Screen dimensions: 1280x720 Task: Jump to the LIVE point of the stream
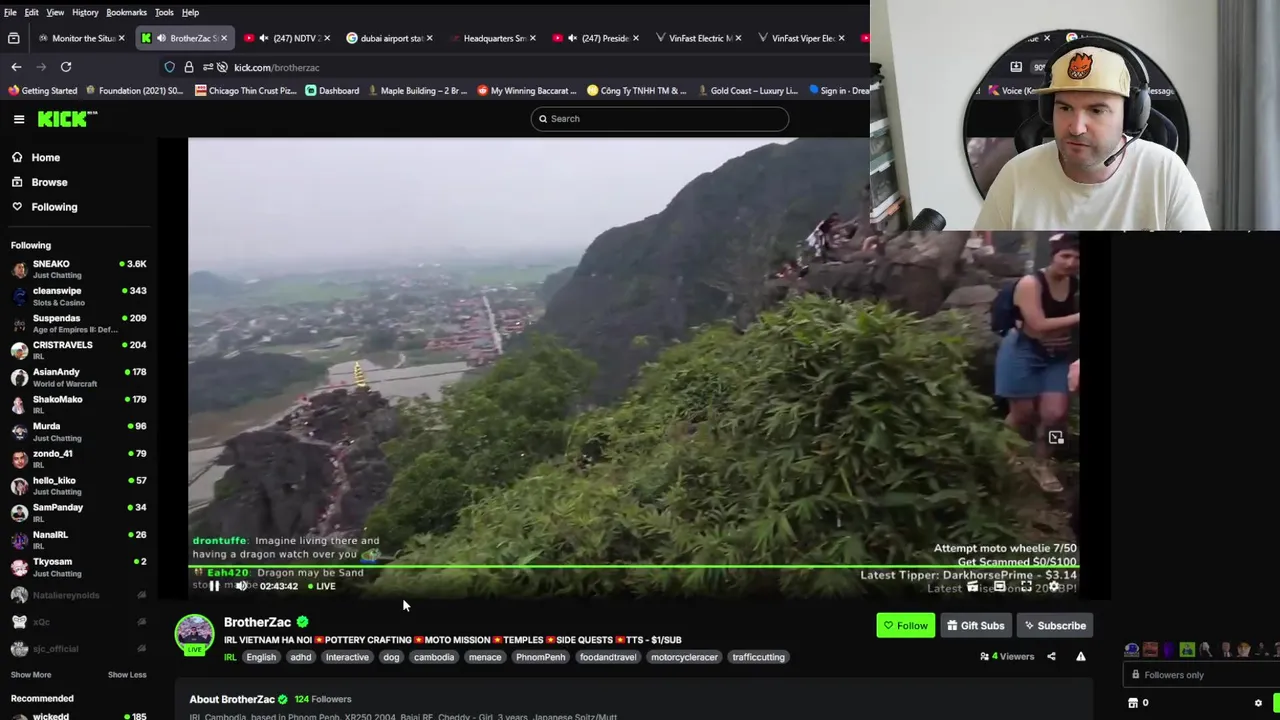pyautogui.click(x=322, y=586)
